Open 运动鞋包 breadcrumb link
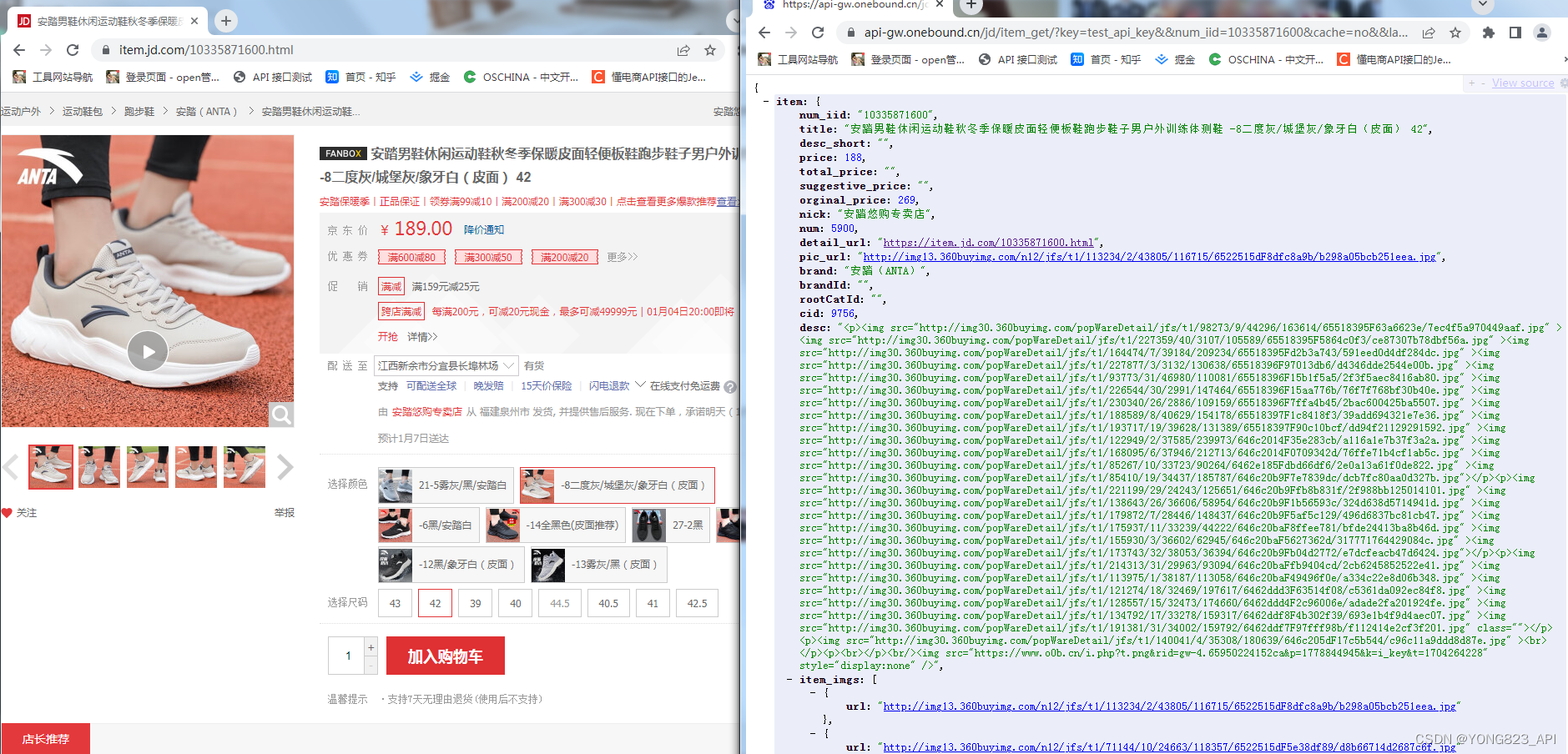 click(x=83, y=112)
